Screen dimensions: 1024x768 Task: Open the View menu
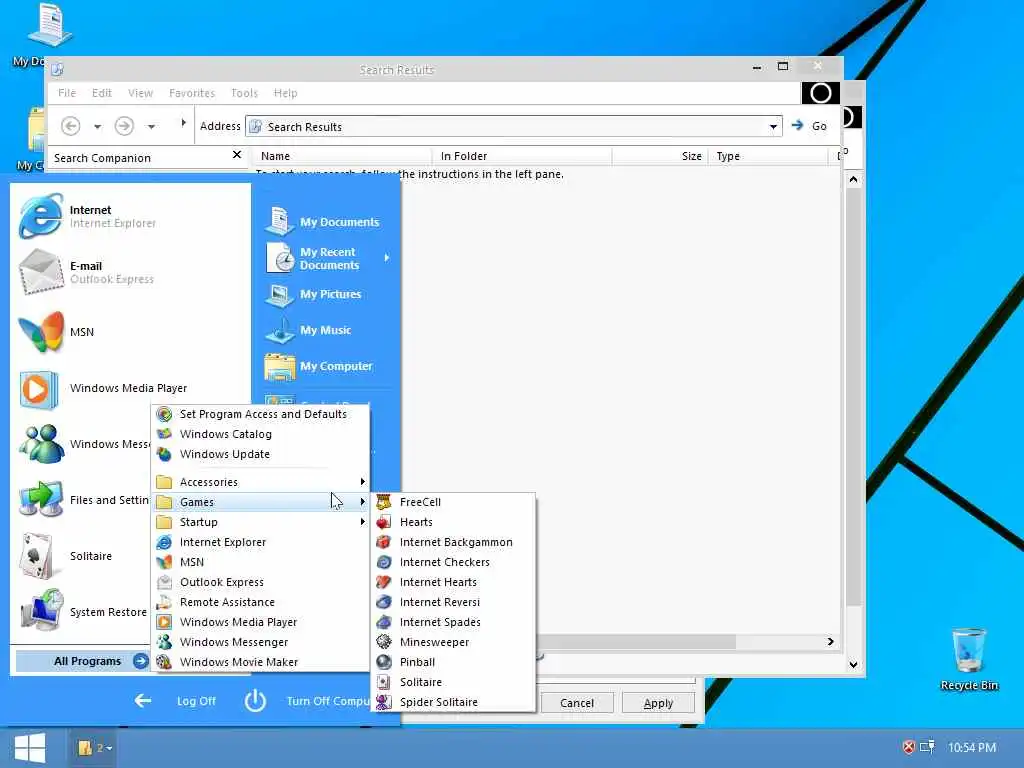[x=140, y=93]
